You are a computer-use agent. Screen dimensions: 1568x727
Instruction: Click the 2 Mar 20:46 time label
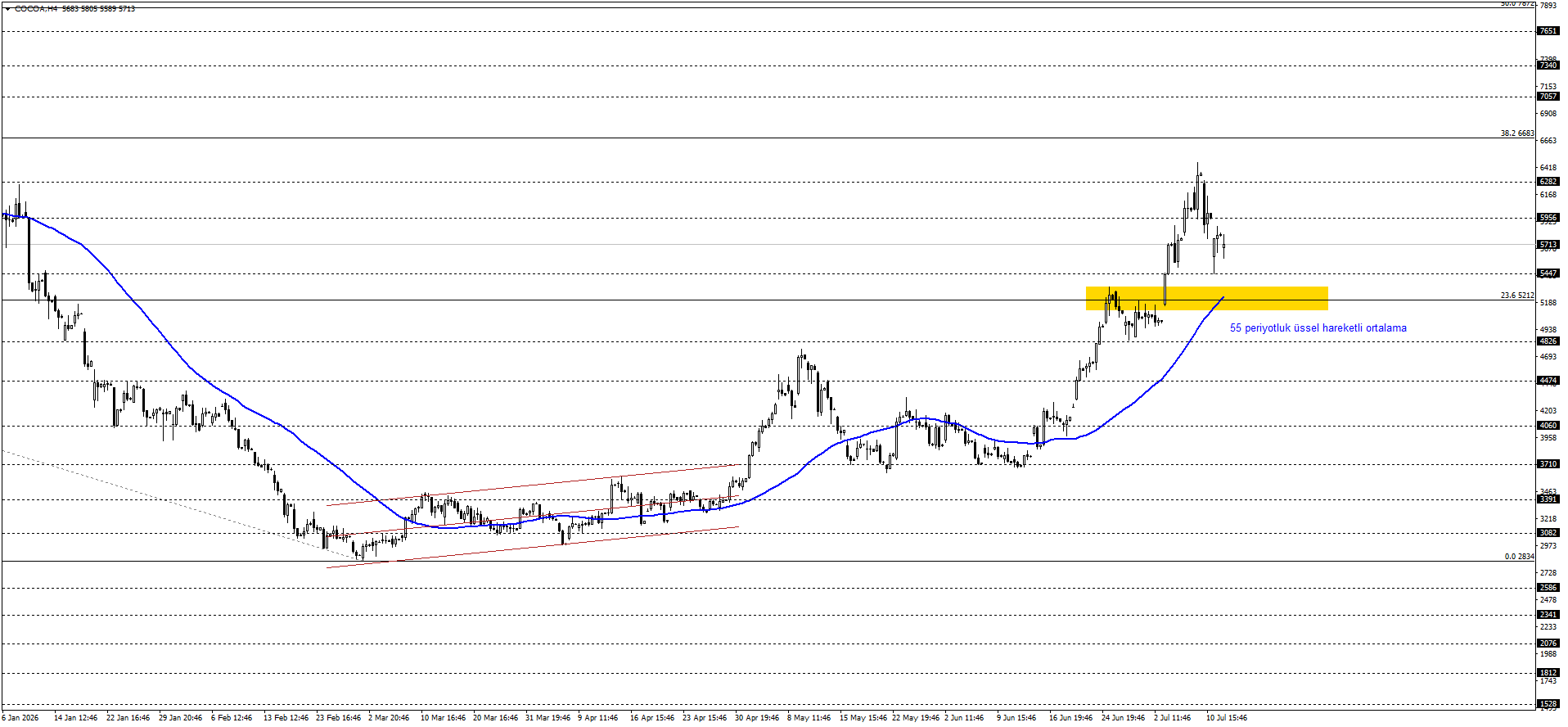tap(389, 718)
